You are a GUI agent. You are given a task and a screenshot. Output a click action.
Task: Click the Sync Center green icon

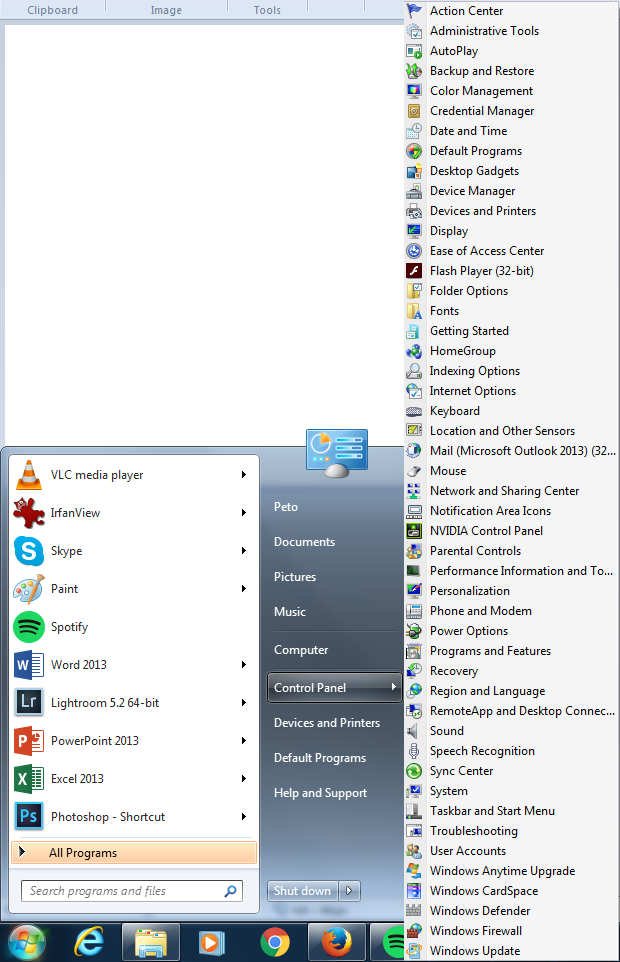[x=415, y=771]
